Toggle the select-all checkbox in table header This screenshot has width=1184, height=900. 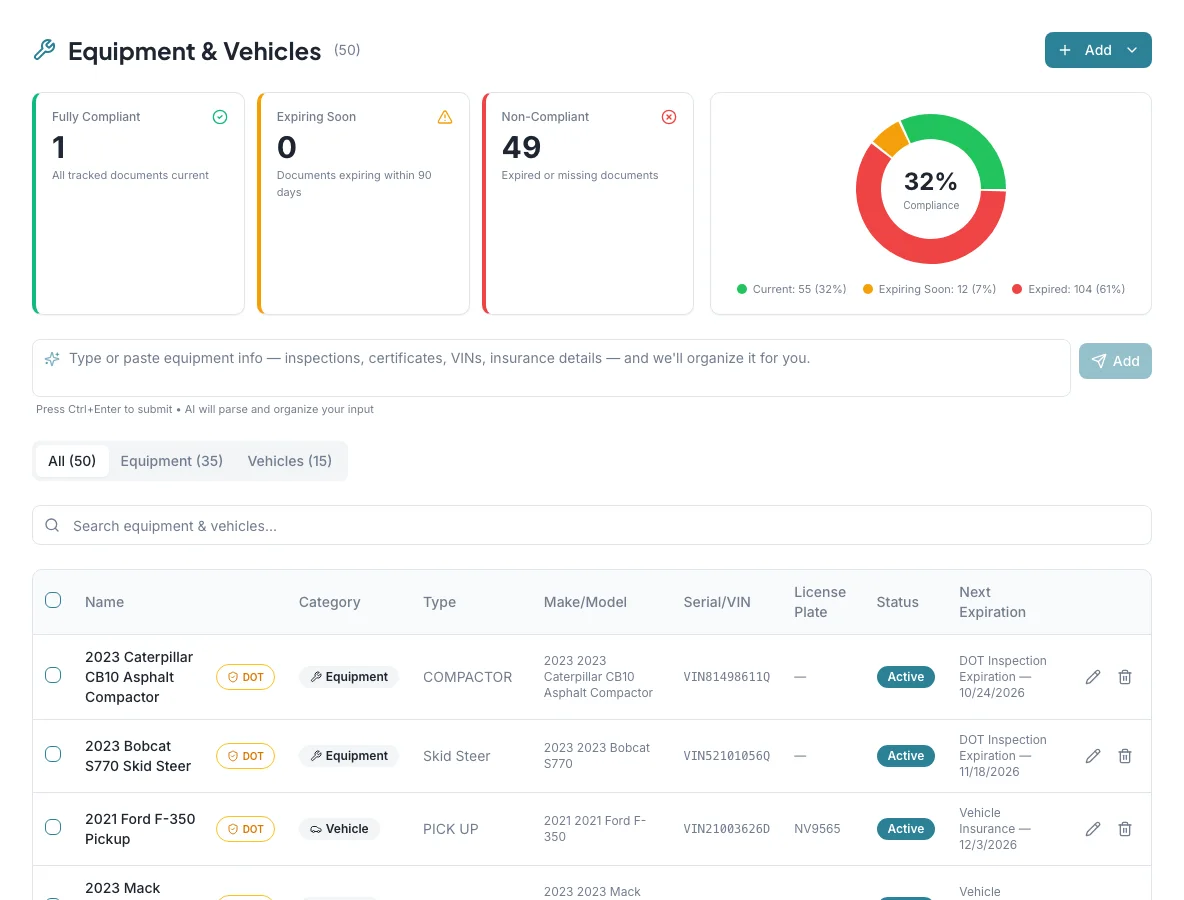tap(53, 600)
